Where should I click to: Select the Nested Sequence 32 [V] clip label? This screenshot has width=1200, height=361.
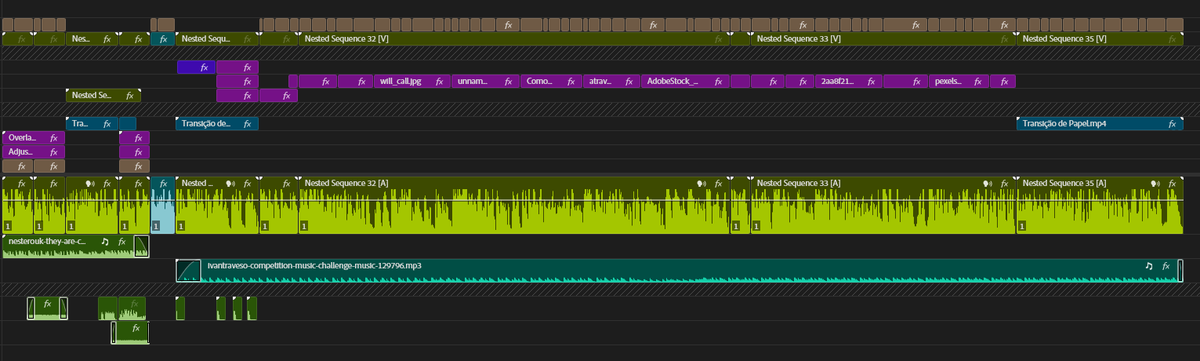(x=346, y=39)
